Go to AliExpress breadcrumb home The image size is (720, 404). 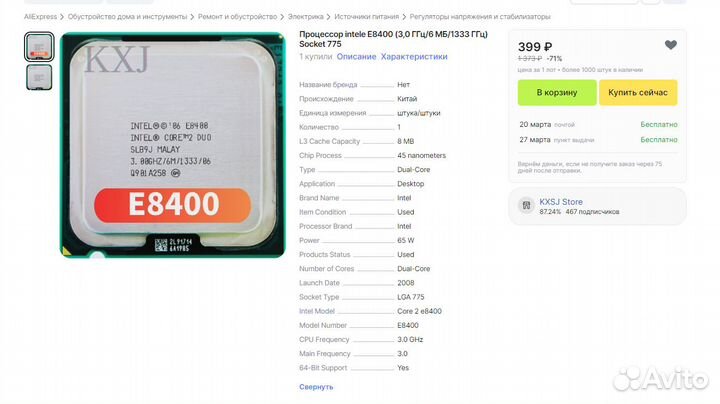(40, 17)
